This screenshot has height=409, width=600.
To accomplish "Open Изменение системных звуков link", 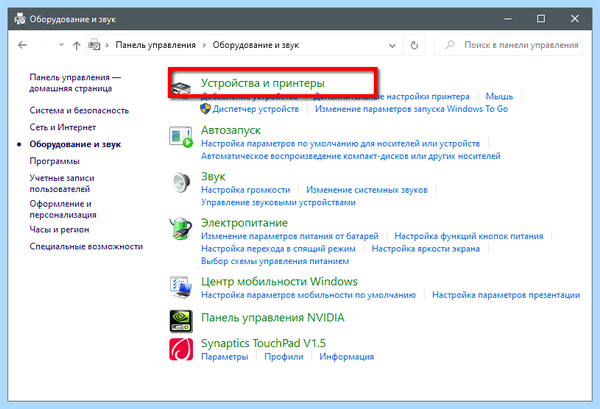I will click(x=367, y=190).
